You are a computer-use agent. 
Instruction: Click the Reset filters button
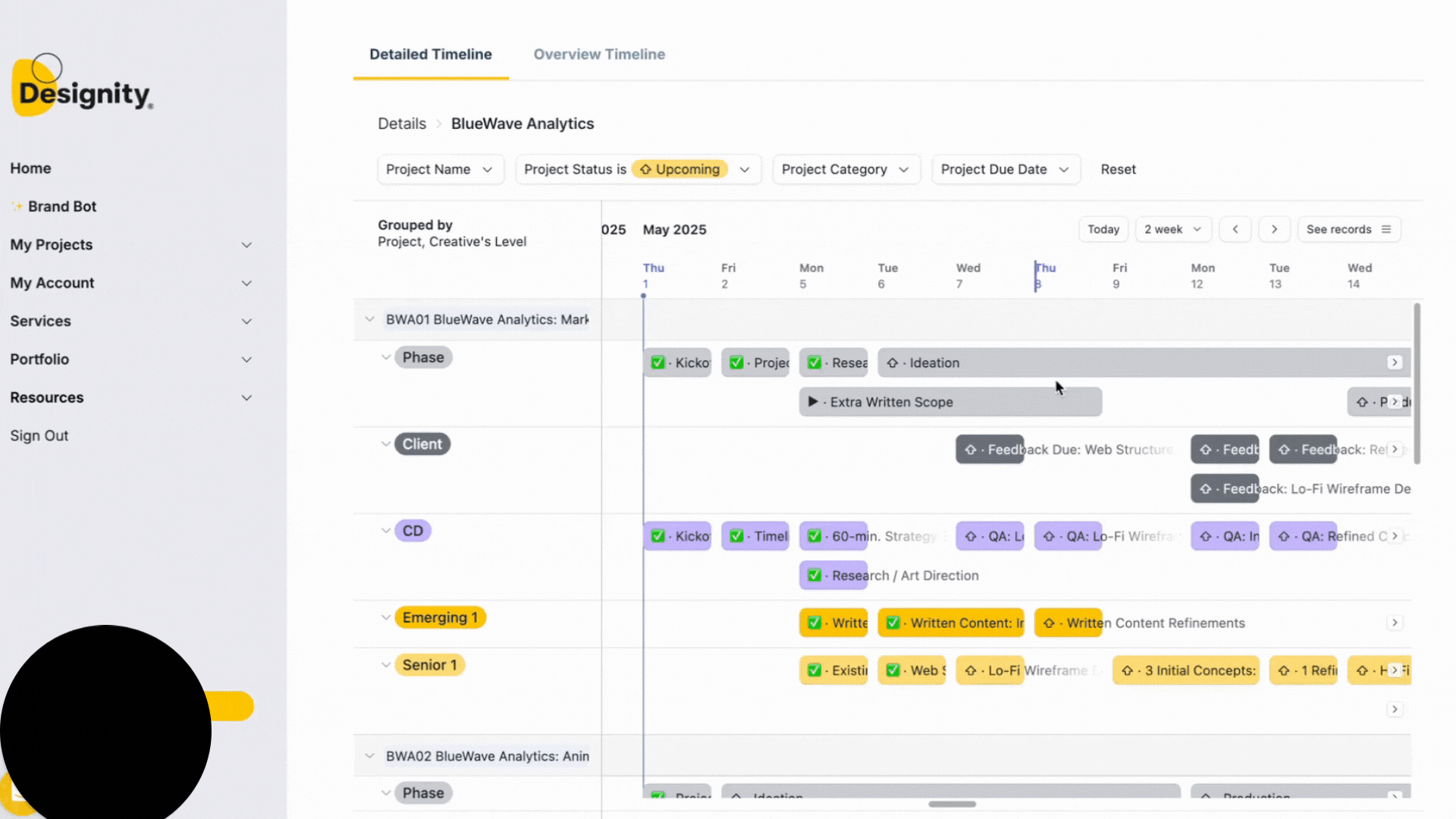pos(1118,169)
